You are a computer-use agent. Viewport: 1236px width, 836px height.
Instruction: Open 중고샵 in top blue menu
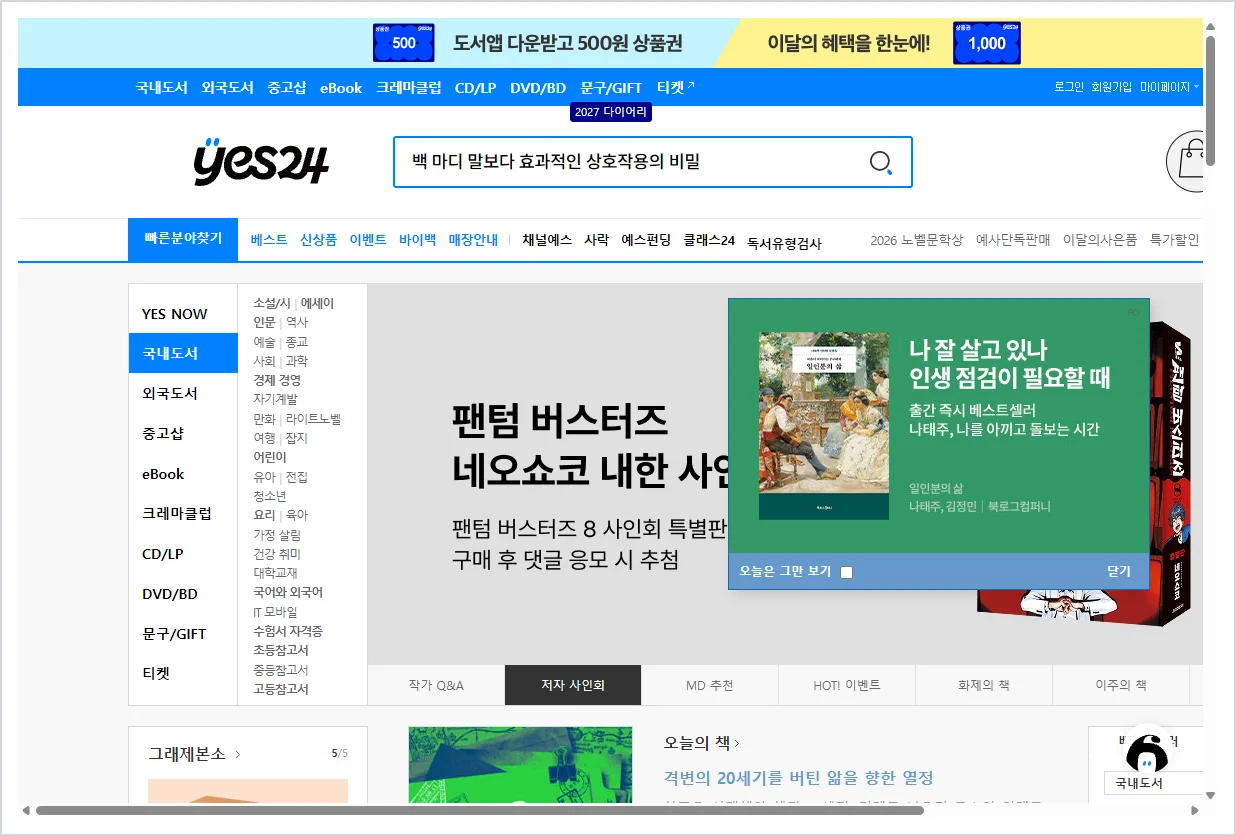pyautogui.click(x=287, y=87)
